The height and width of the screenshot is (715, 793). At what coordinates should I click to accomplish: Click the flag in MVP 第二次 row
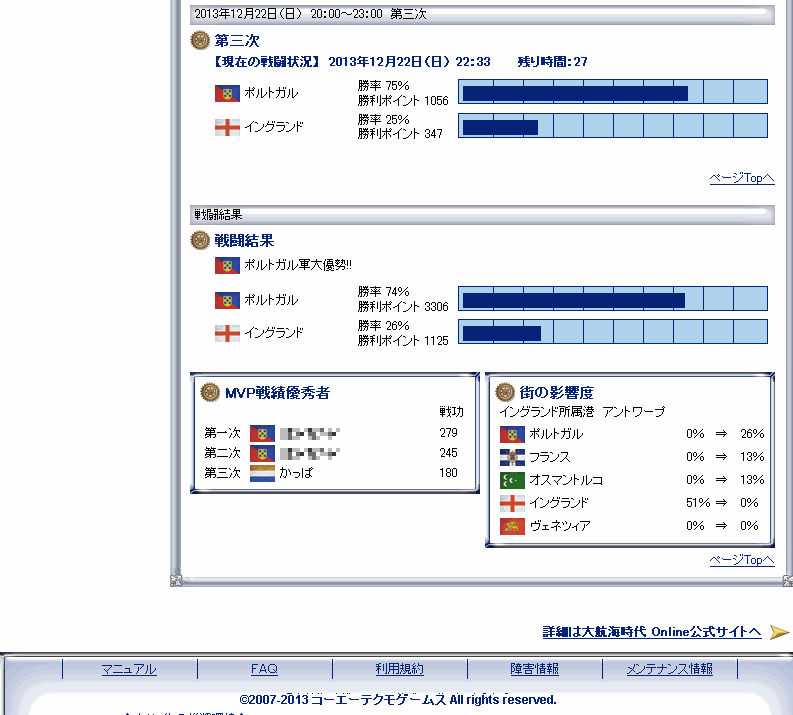(262, 454)
